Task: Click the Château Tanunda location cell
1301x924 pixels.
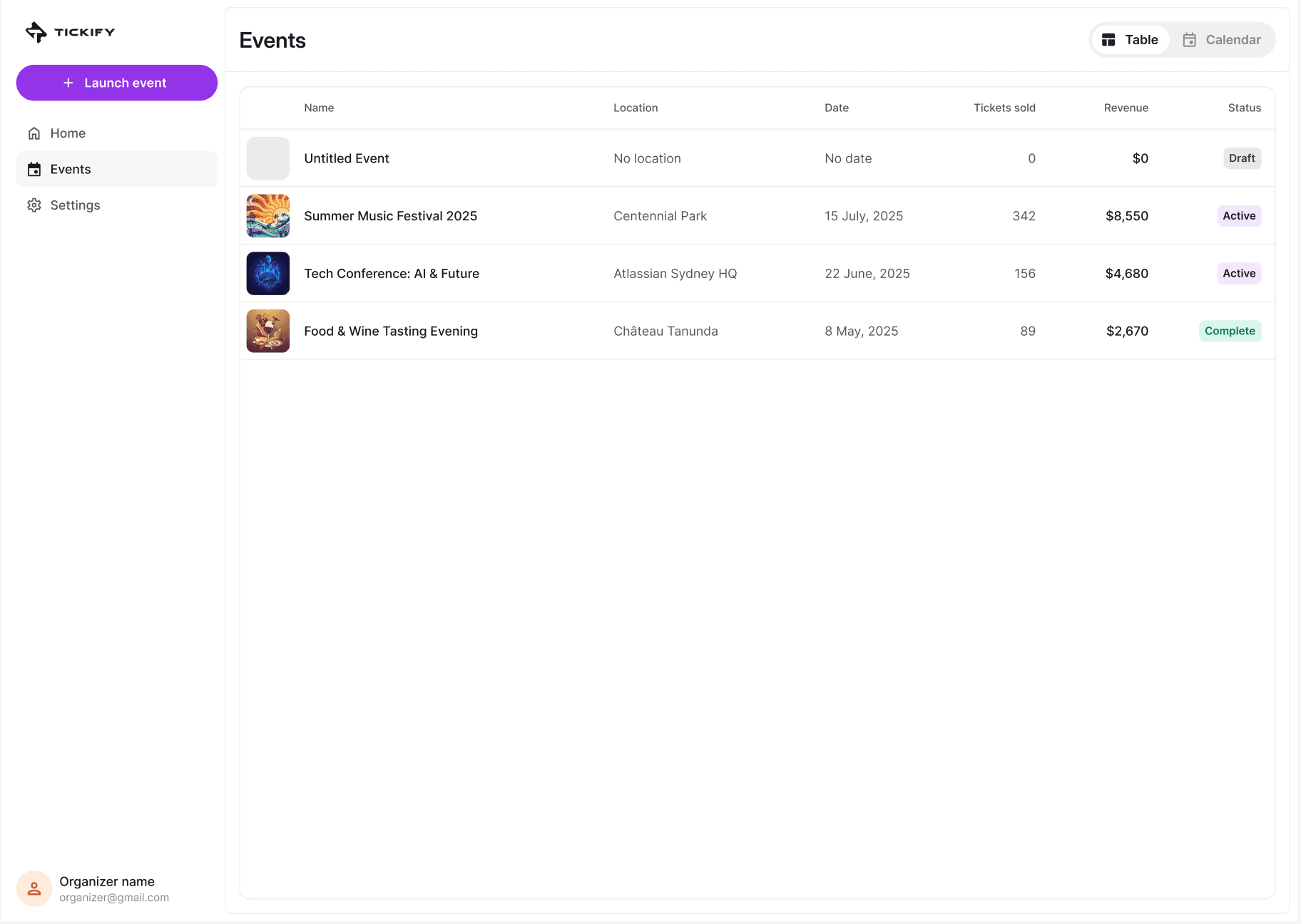Action: pyautogui.click(x=665, y=331)
